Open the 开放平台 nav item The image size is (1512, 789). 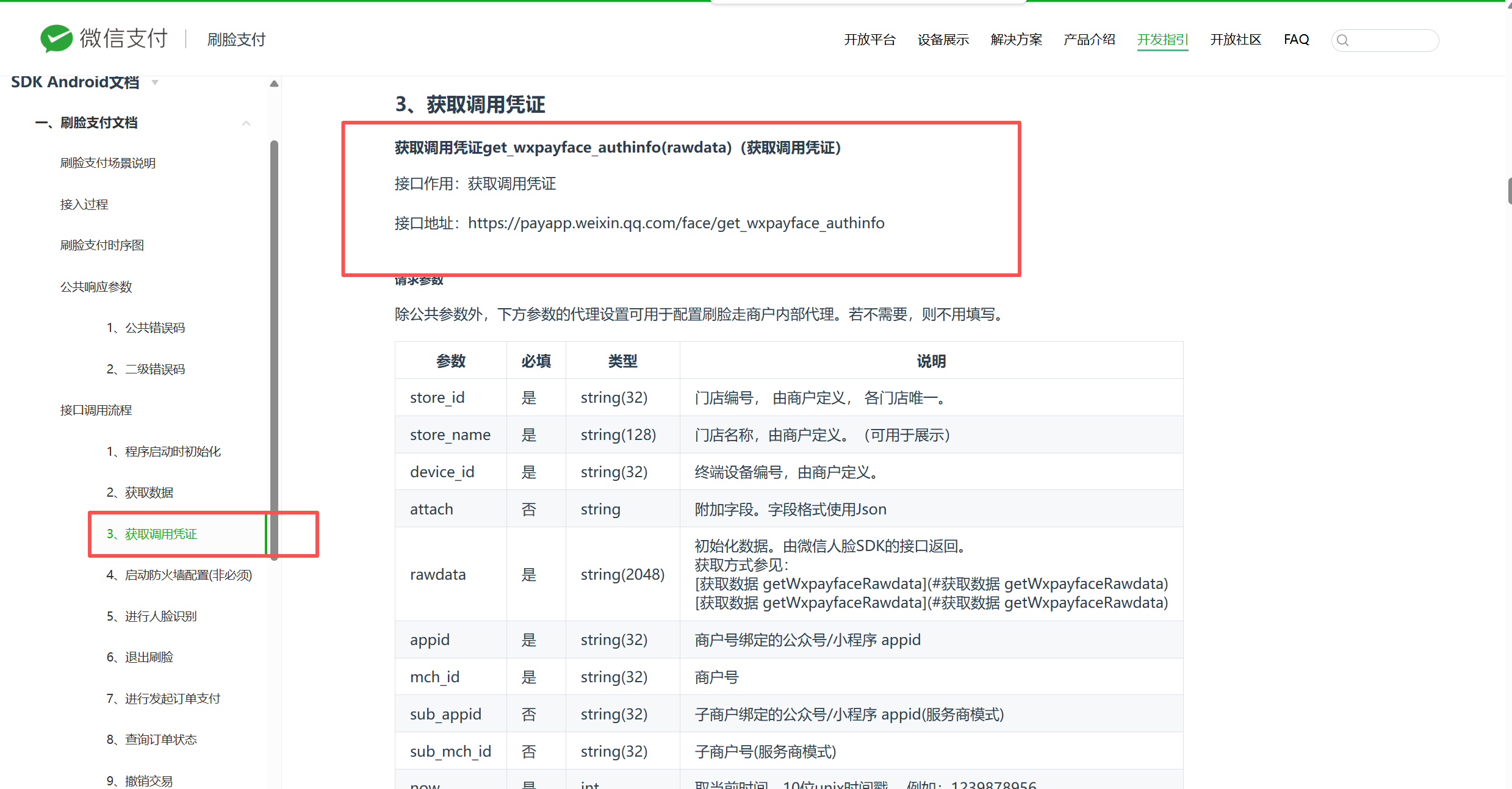click(869, 40)
